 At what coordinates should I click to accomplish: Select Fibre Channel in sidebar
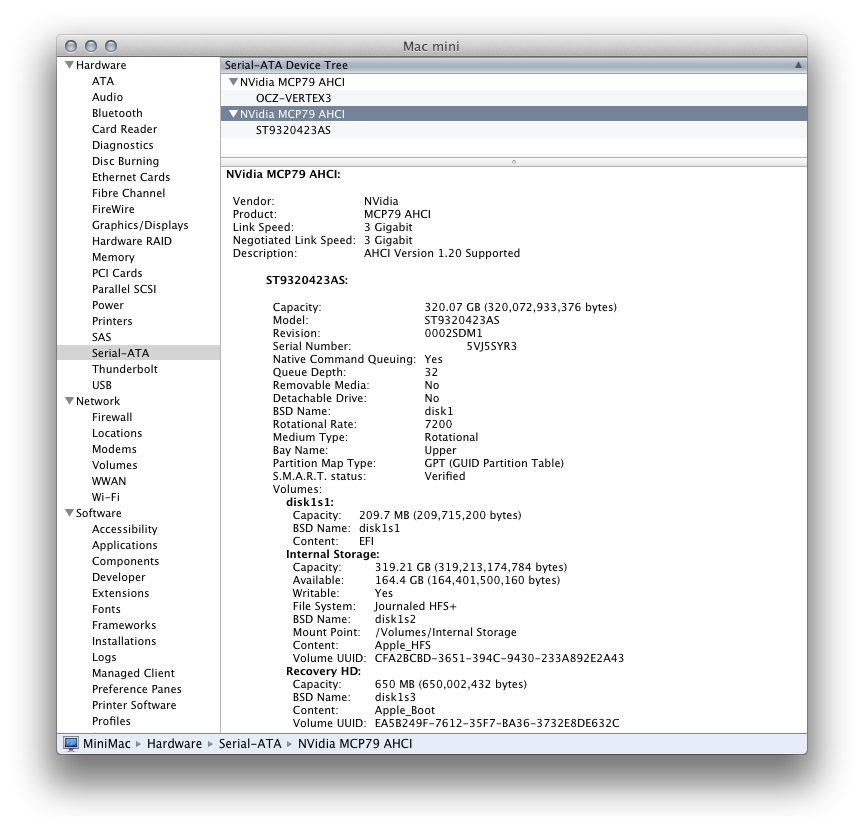tap(128, 193)
